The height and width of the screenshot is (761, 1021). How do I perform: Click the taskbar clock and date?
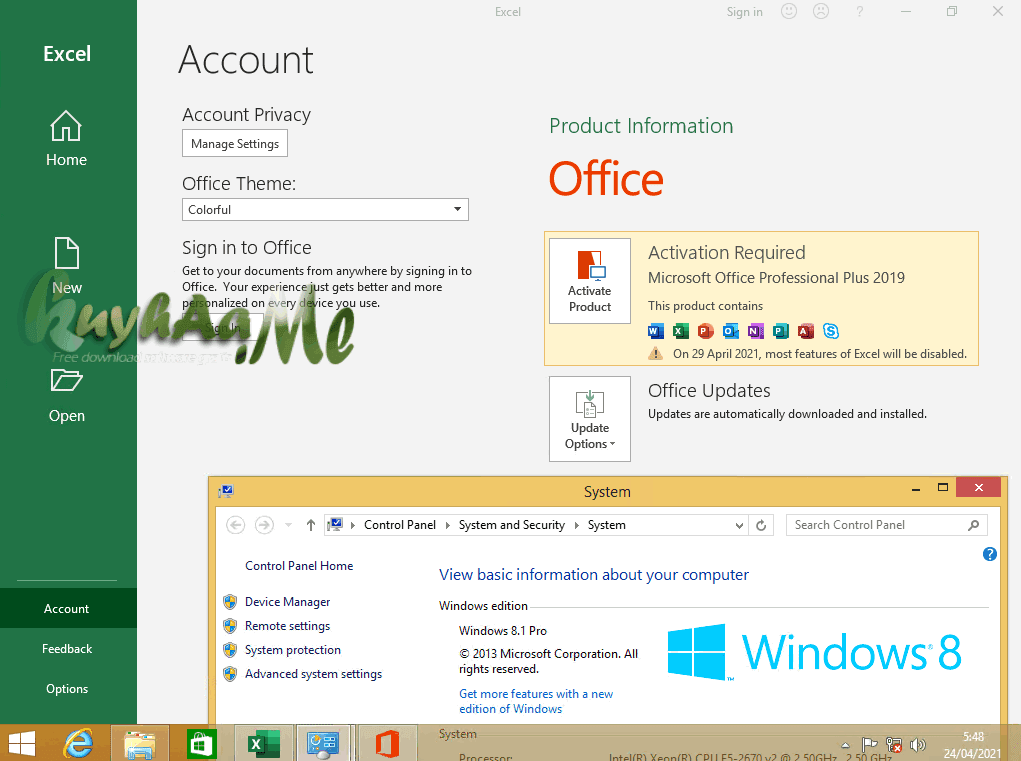973,745
